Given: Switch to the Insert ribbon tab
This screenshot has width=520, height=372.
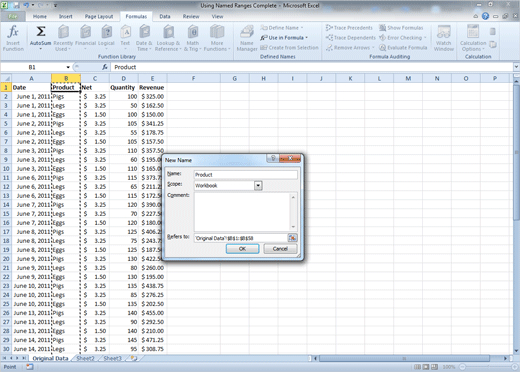Looking at the screenshot, I should [x=65, y=16].
